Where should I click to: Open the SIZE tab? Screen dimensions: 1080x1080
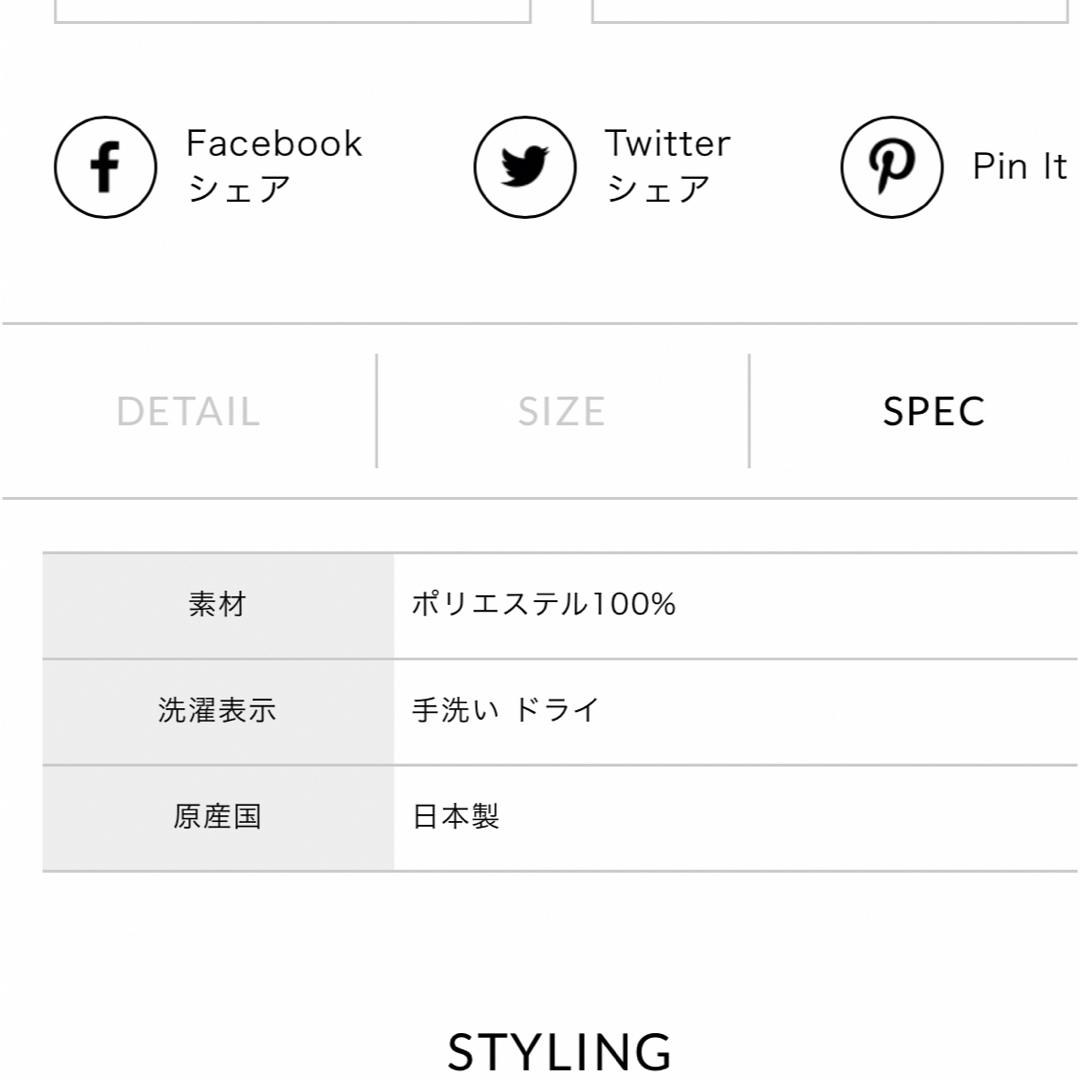click(562, 411)
